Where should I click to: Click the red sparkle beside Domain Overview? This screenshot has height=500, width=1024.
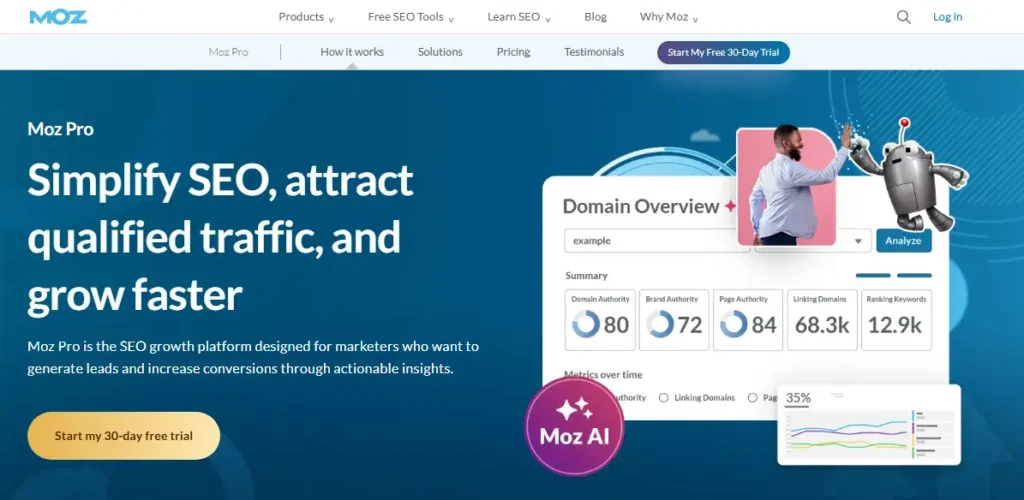pyautogui.click(x=730, y=206)
